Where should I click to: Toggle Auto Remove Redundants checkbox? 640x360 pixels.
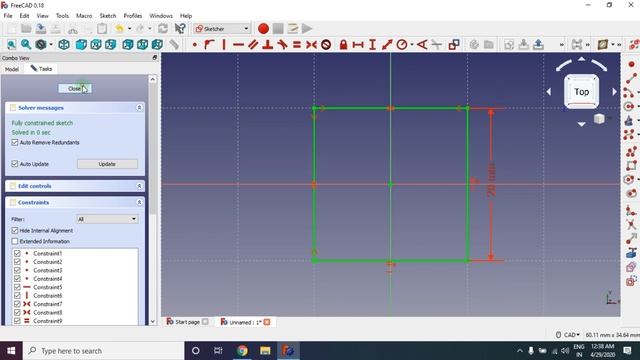point(15,142)
